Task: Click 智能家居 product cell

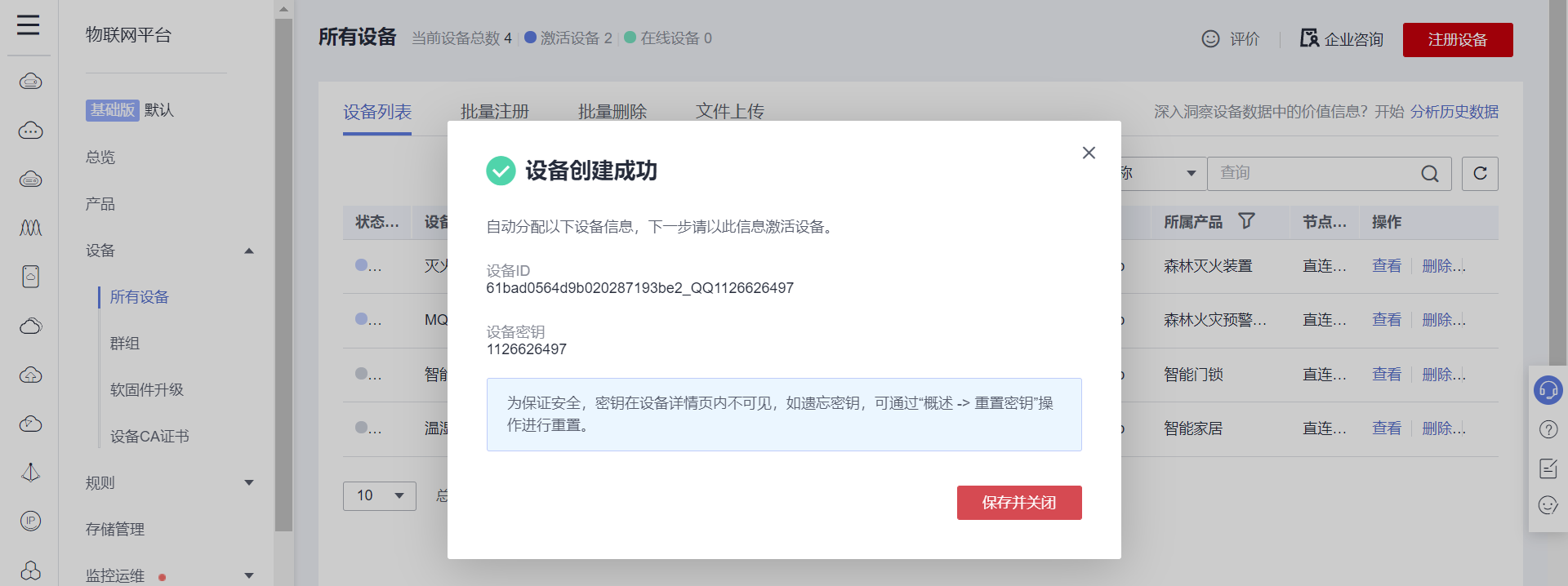Action: coord(1193,428)
